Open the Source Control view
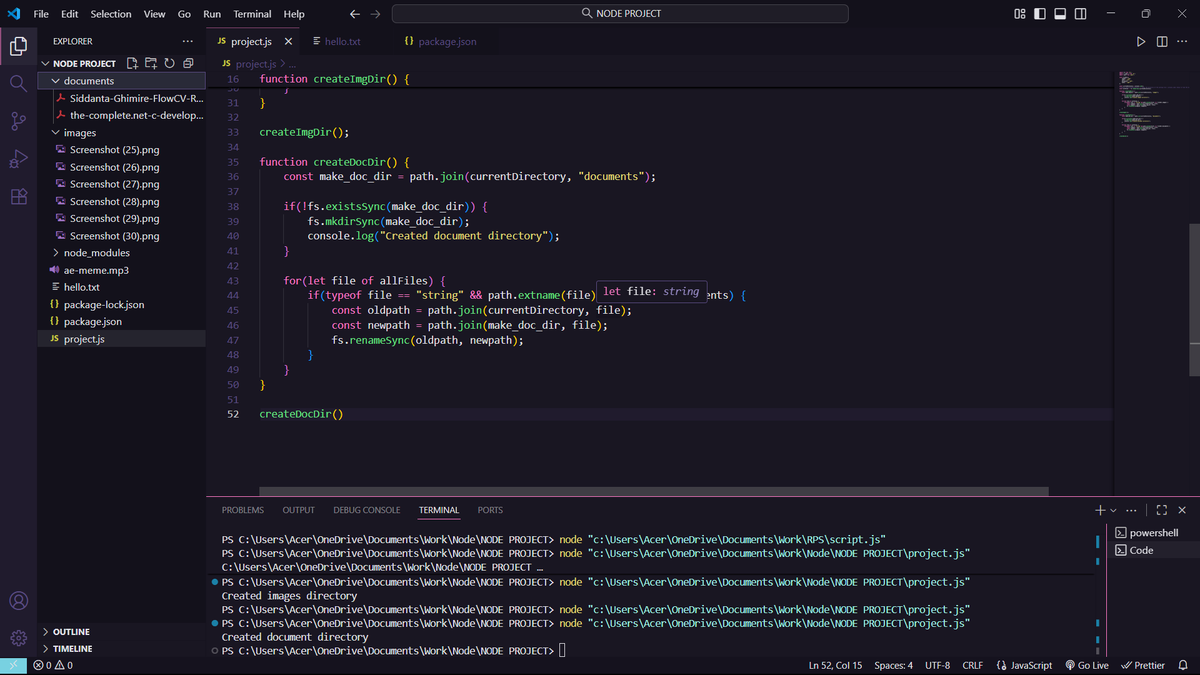The image size is (1200, 675). [x=18, y=121]
